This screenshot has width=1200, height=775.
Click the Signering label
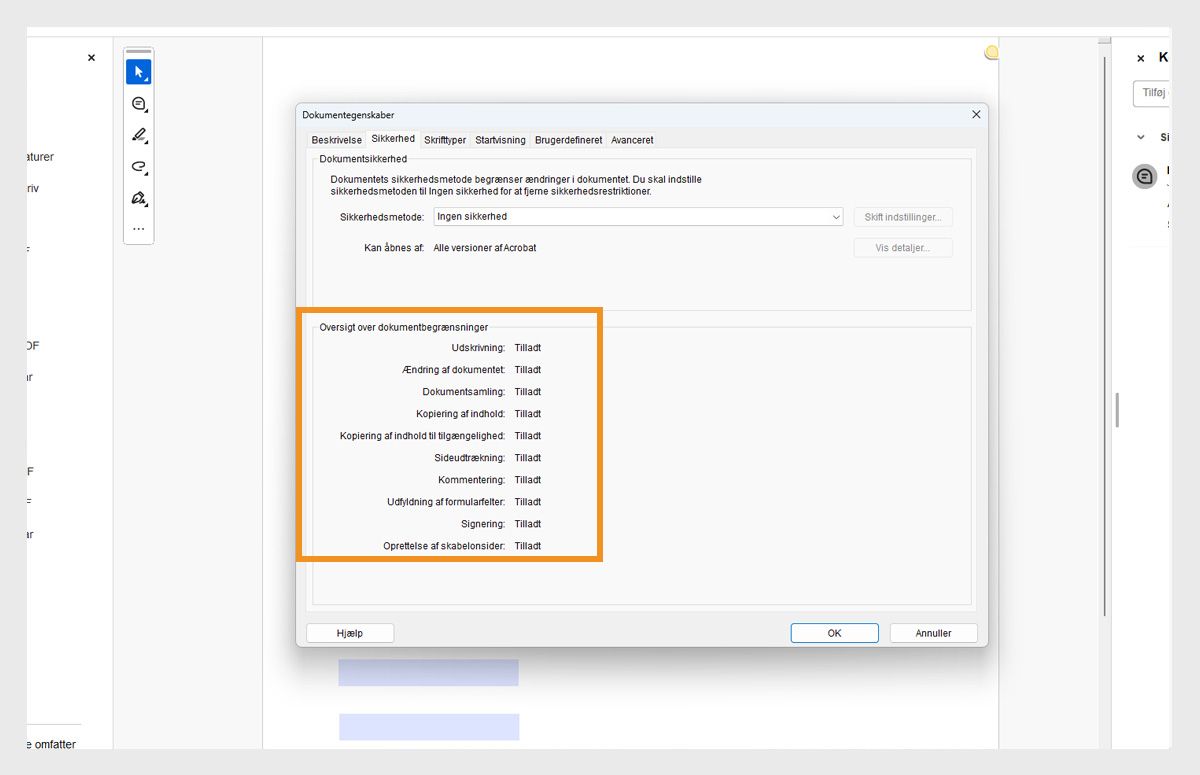[483, 524]
